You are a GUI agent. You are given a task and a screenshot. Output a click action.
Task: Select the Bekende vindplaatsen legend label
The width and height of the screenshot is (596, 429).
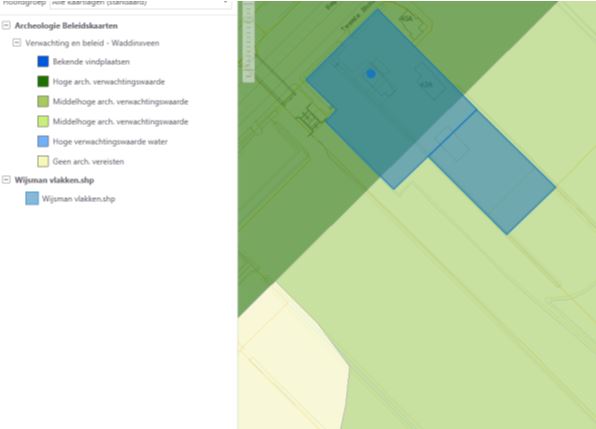91,62
